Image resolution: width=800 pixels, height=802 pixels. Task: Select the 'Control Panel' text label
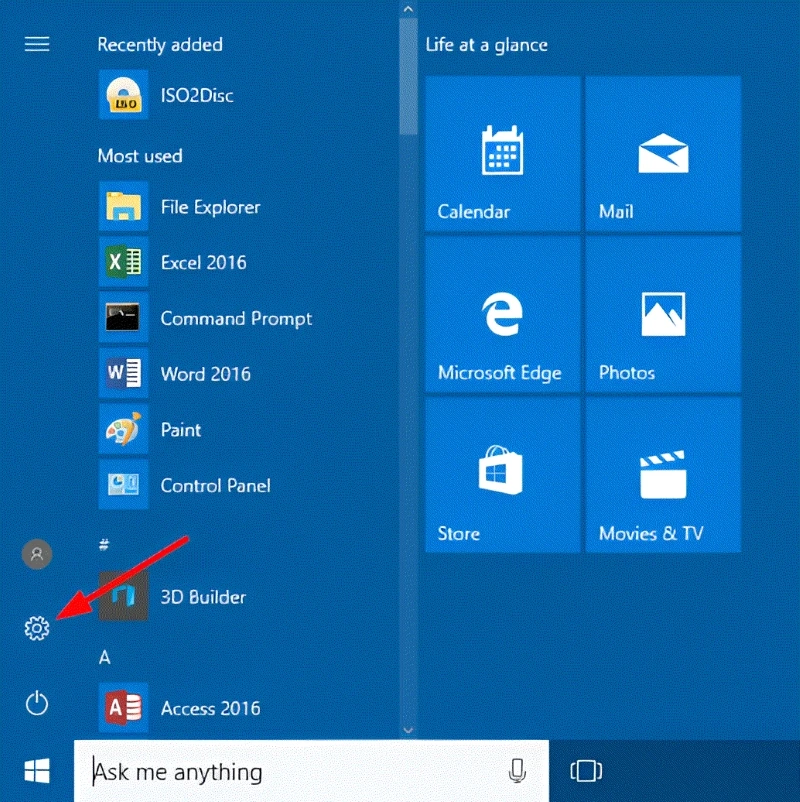(x=215, y=485)
